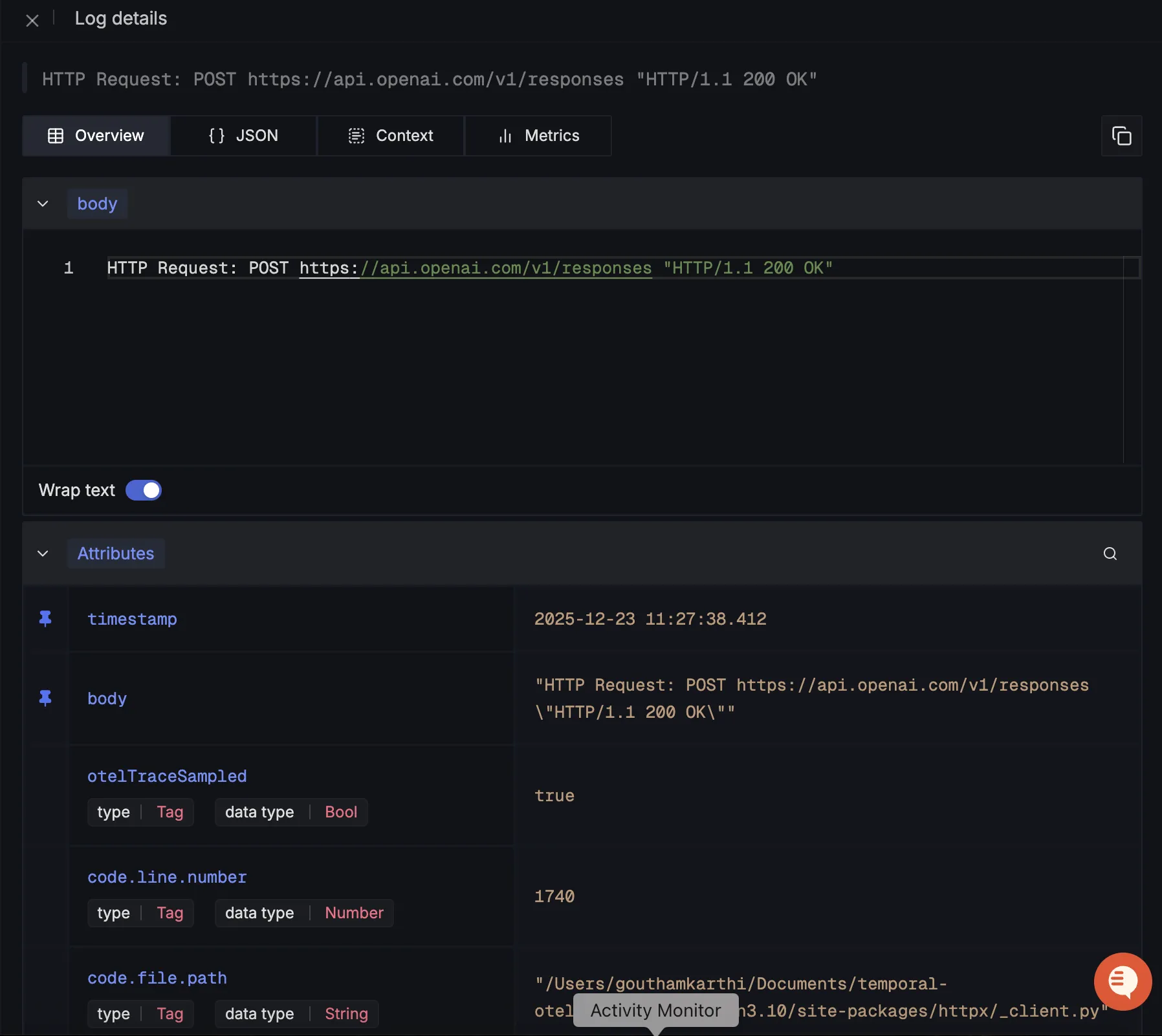Click the list icon on the Context tab
The height and width of the screenshot is (1036, 1162).
point(357,136)
